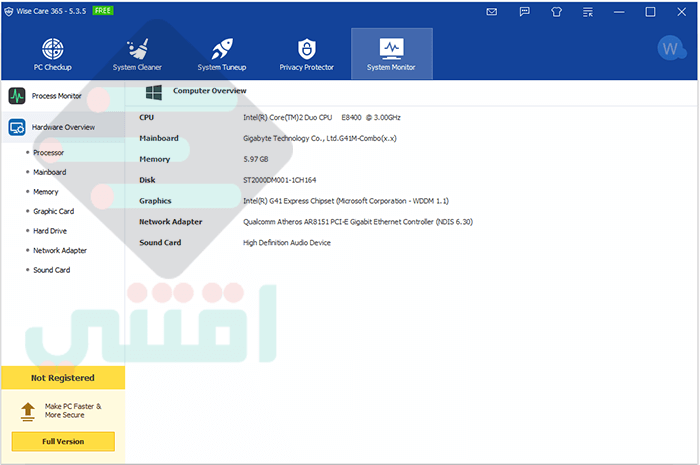700x465 pixels.
Task: Open the PC Checkup icon
Action: click(x=53, y=49)
